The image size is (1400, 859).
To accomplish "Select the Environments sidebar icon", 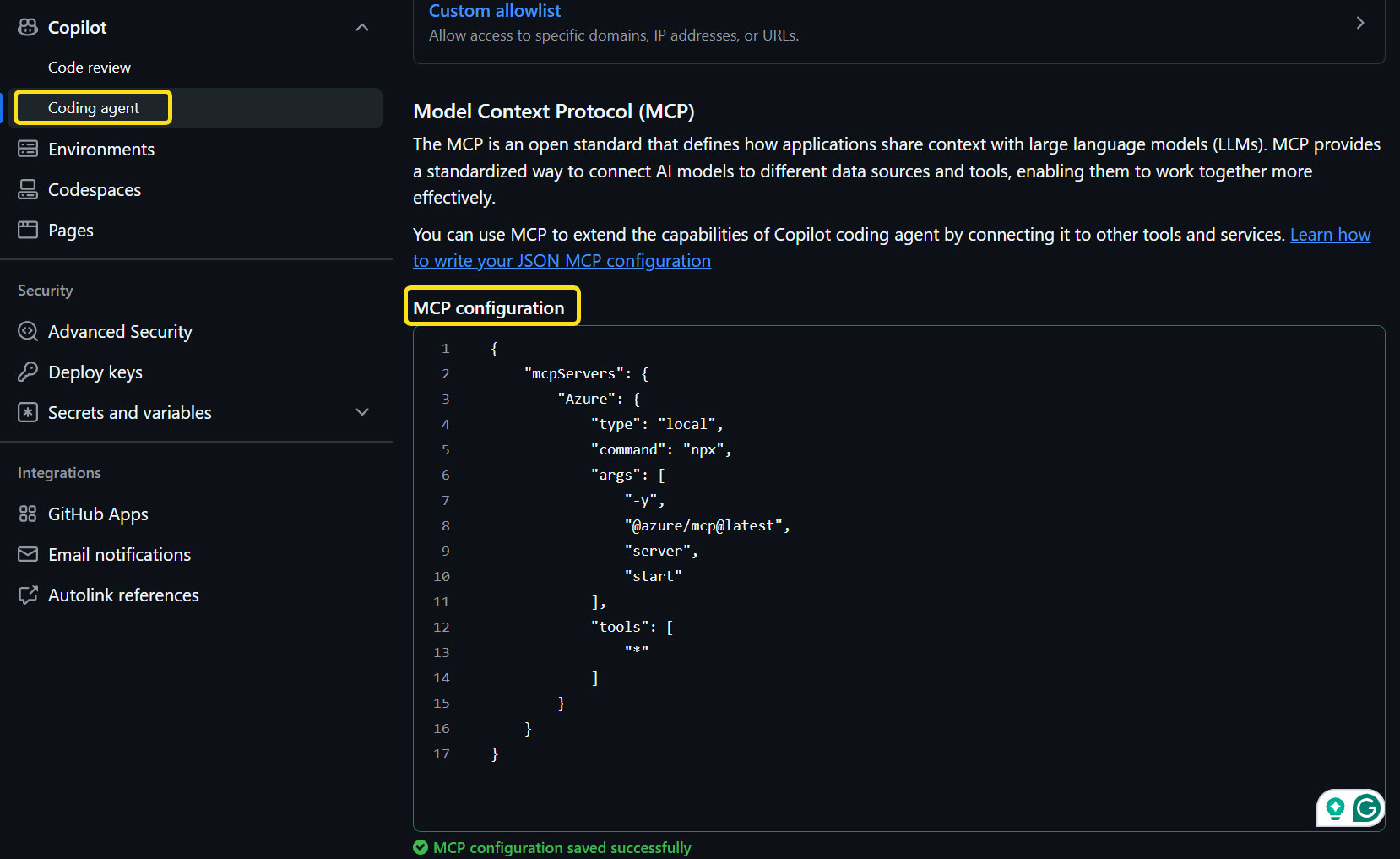I will pos(27,149).
